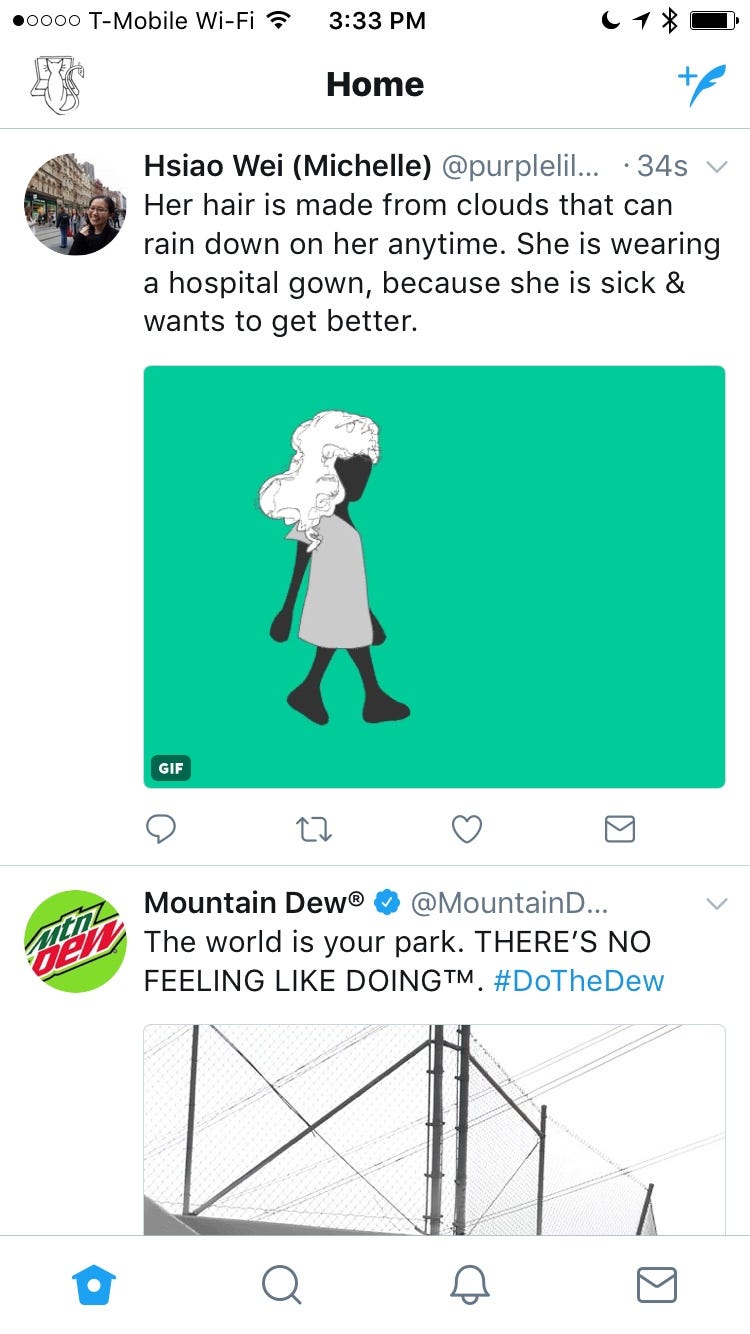Tap the Mountain Dew verified badge
Viewport: 750px width, 1334px height.
(387, 903)
